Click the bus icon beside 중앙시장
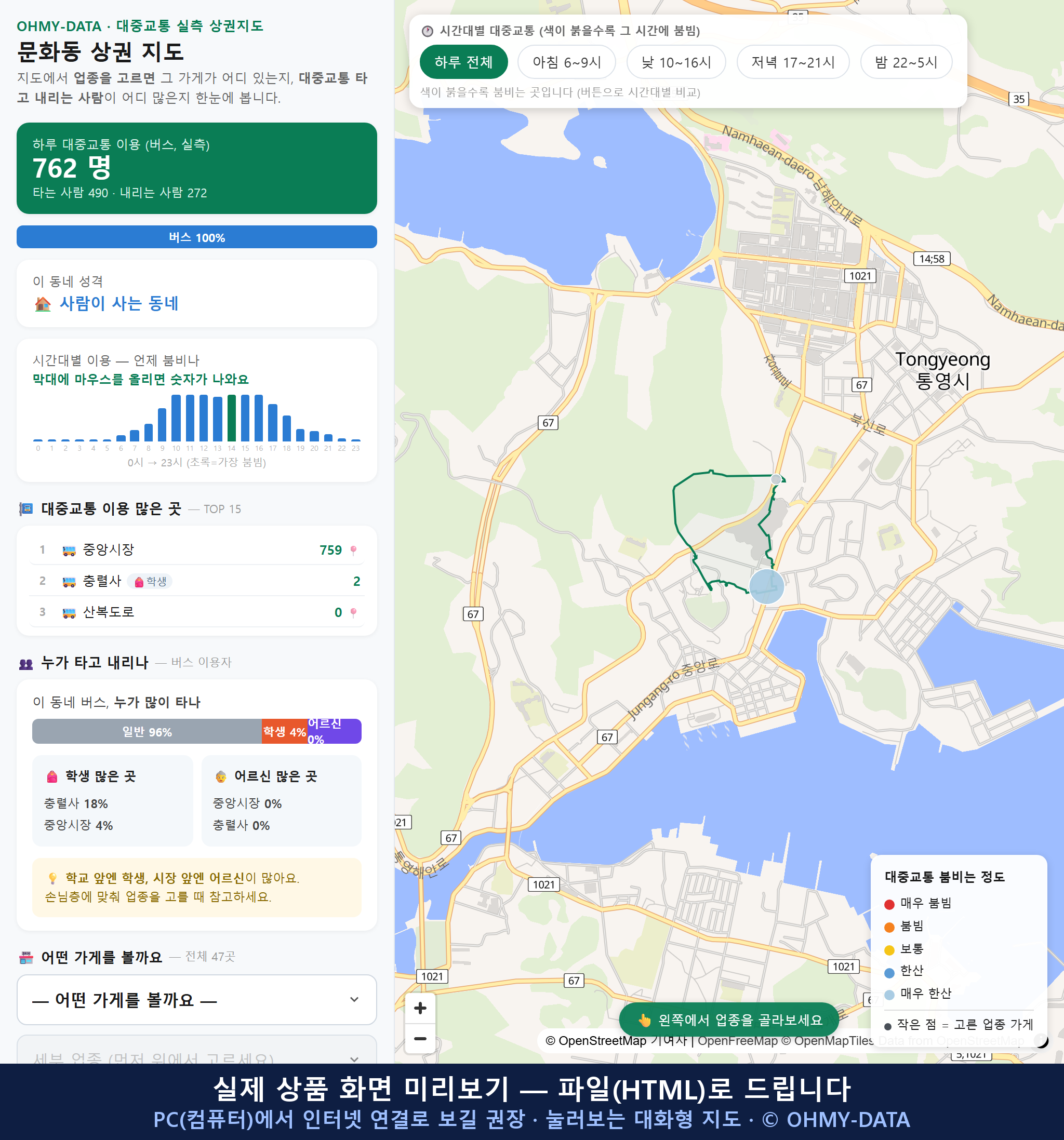The width and height of the screenshot is (1064, 1140). coord(69,551)
